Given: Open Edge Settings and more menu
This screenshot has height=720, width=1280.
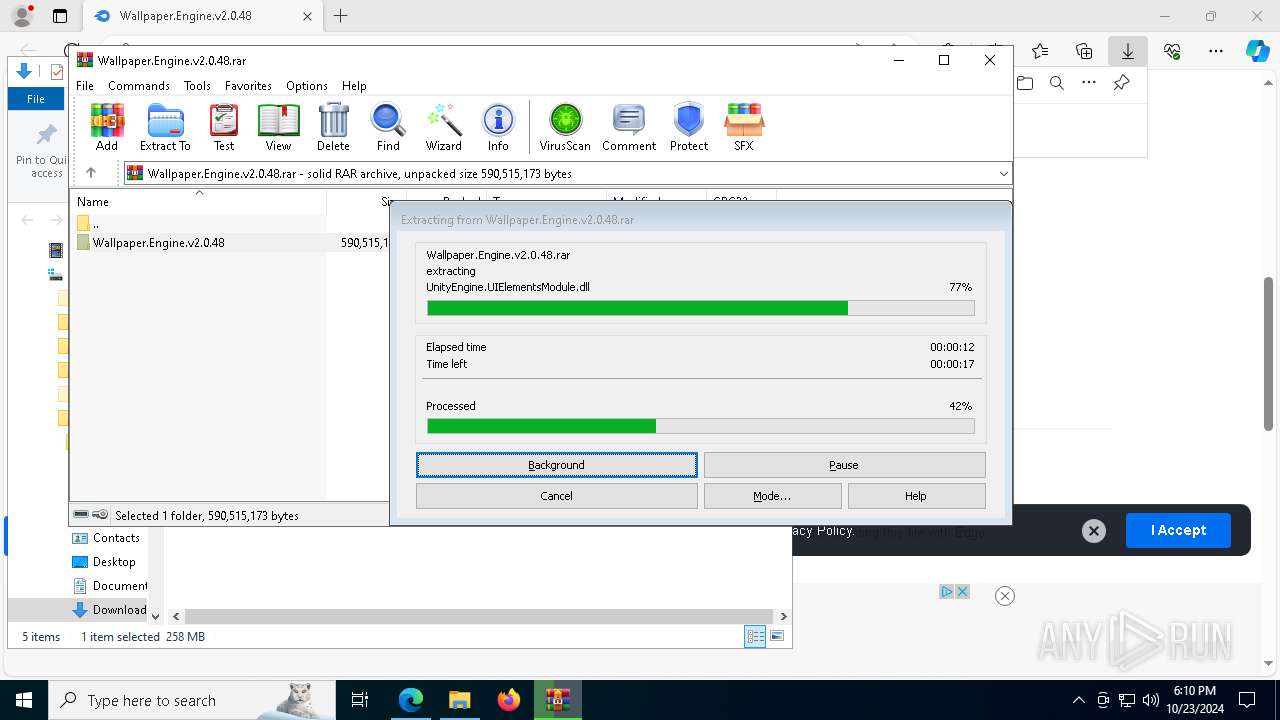Looking at the screenshot, I should [x=1216, y=51].
